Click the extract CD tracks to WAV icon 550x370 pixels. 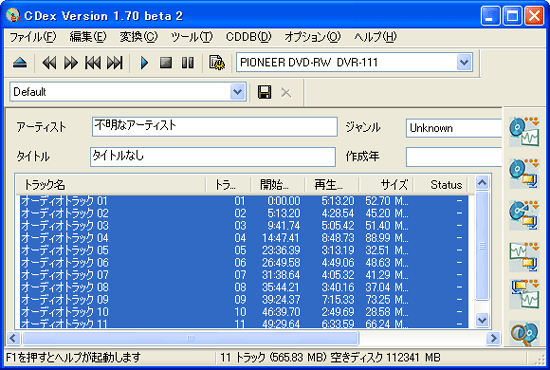click(524, 132)
